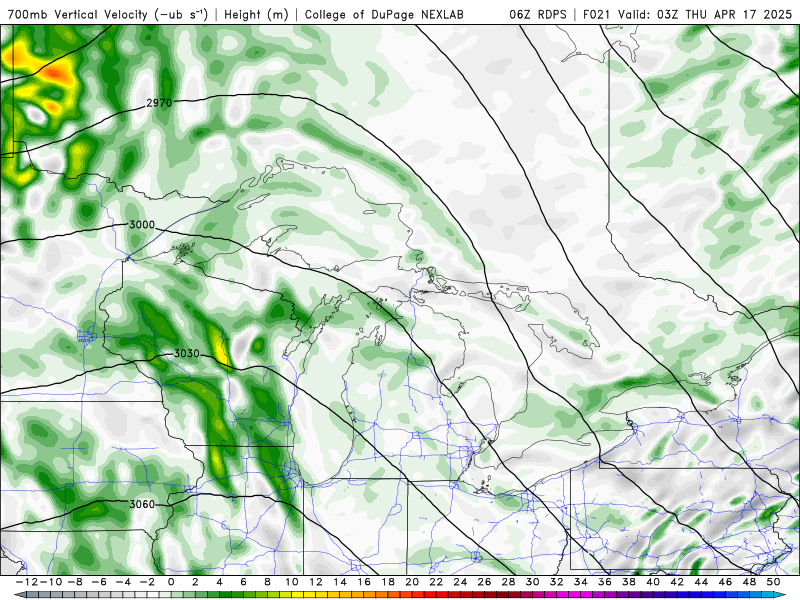Click the "30" colorbar scale value
The height and width of the screenshot is (600, 800).
(x=533, y=582)
